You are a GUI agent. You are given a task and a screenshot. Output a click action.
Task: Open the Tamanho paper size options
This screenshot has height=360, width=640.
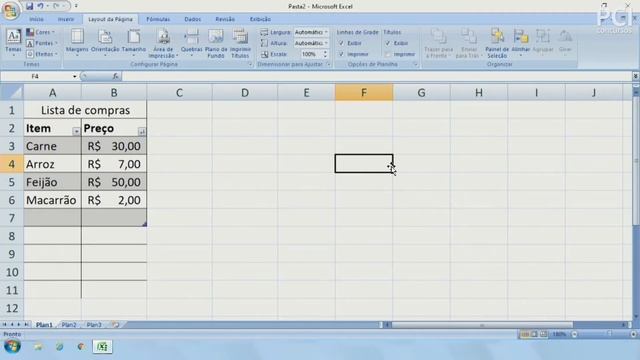(x=133, y=42)
